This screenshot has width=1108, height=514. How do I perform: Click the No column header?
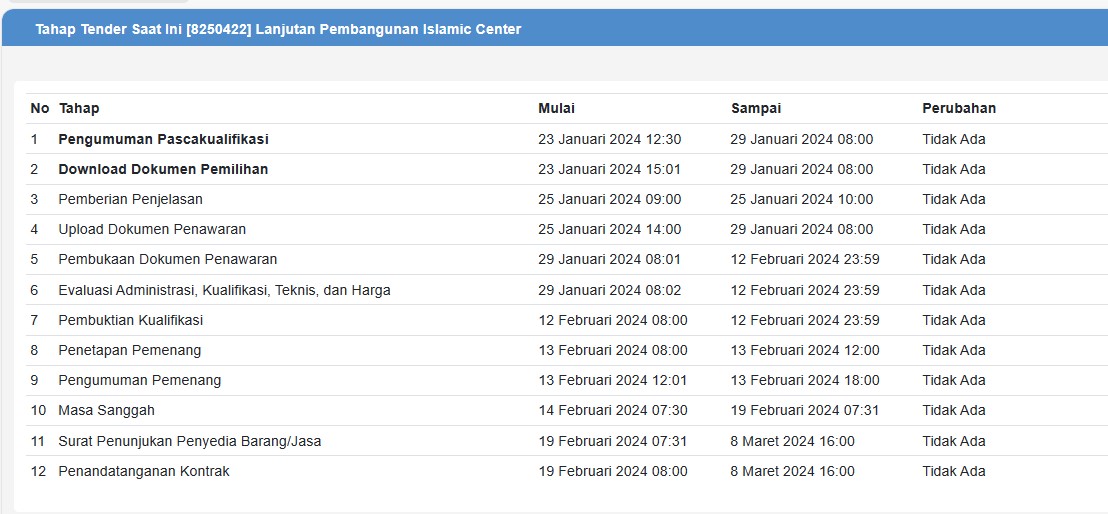(x=40, y=108)
